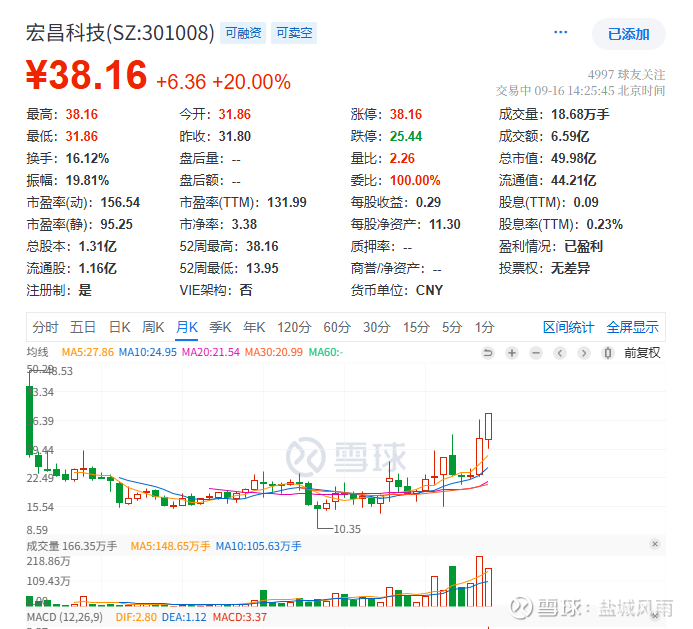The width and height of the screenshot is (693, 629).
Task: Open 区间统计 range statistics
Action: point(568,327)
